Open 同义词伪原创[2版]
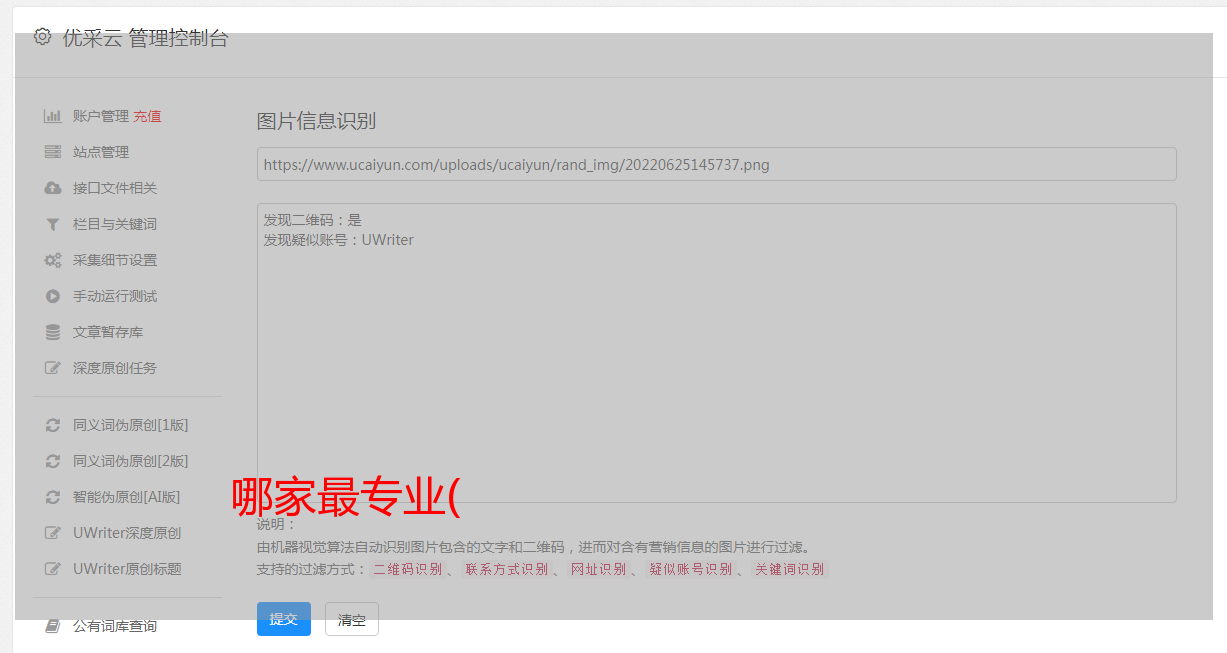1227x653 pixels. coord(131,461)
